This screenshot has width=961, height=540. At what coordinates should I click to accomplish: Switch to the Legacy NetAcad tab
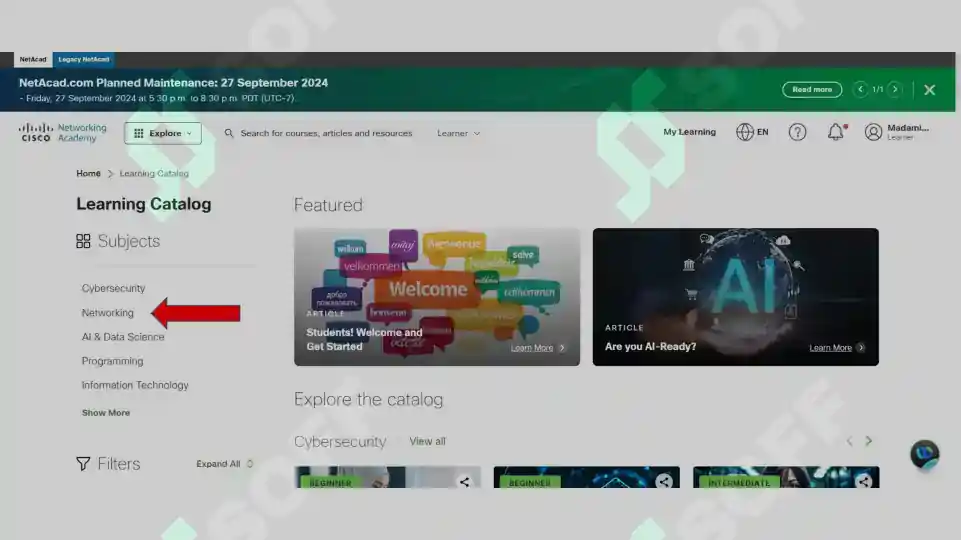84,59
